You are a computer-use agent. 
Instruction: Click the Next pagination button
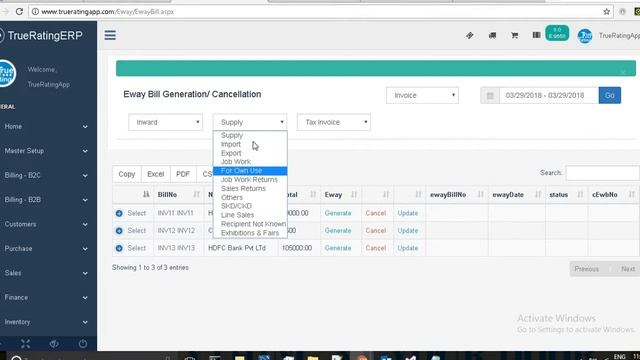(628, 269)
